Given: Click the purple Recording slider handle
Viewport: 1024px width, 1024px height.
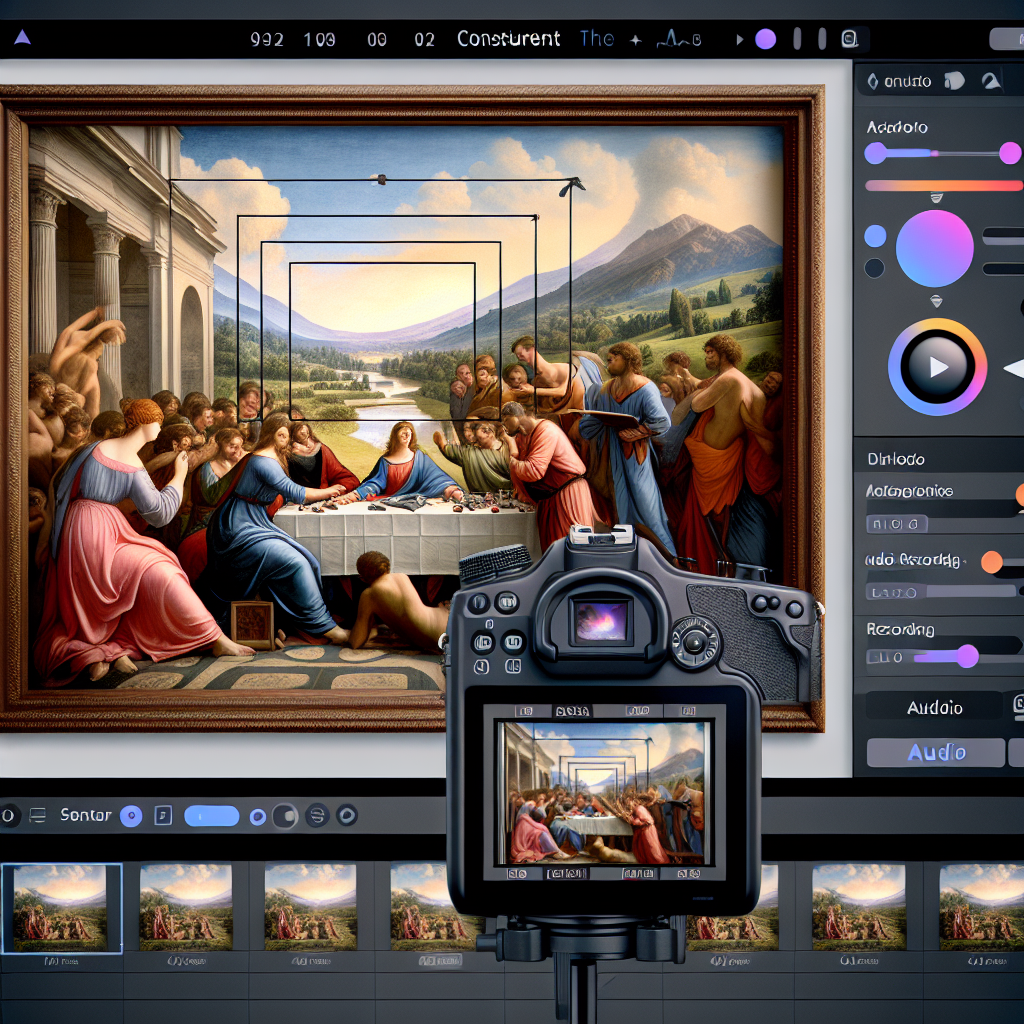Looking at the screenshot, I should coord(967,656).
